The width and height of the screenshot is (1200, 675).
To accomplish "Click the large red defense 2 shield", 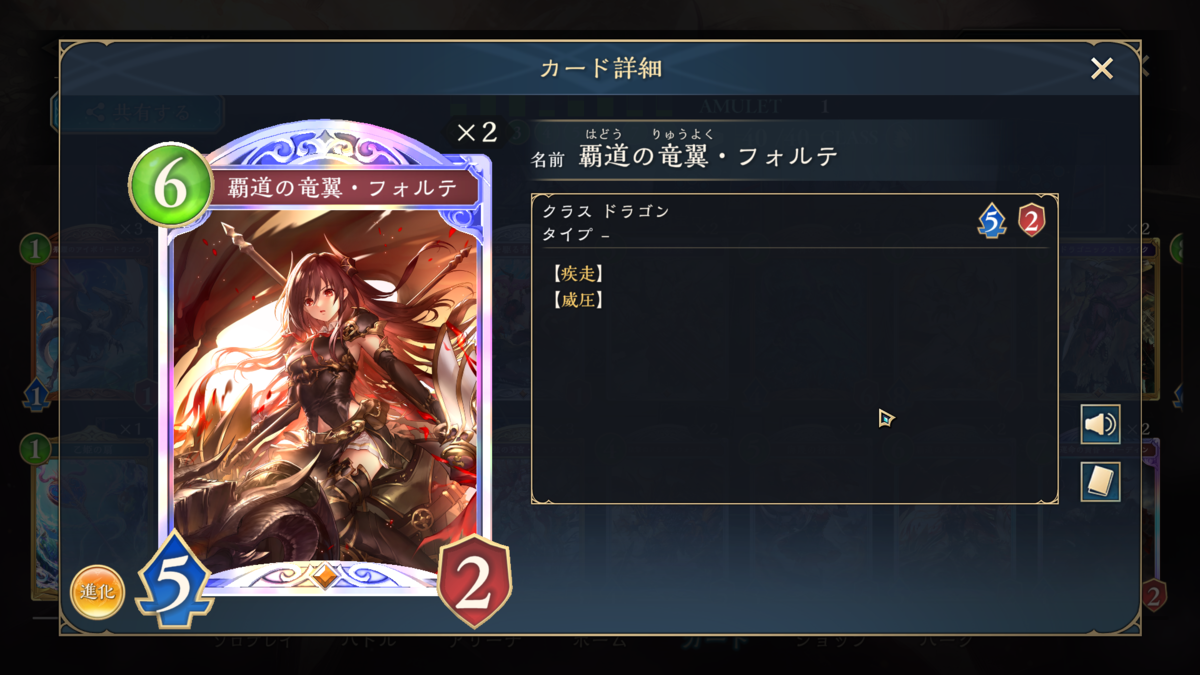I will [474, 582].
